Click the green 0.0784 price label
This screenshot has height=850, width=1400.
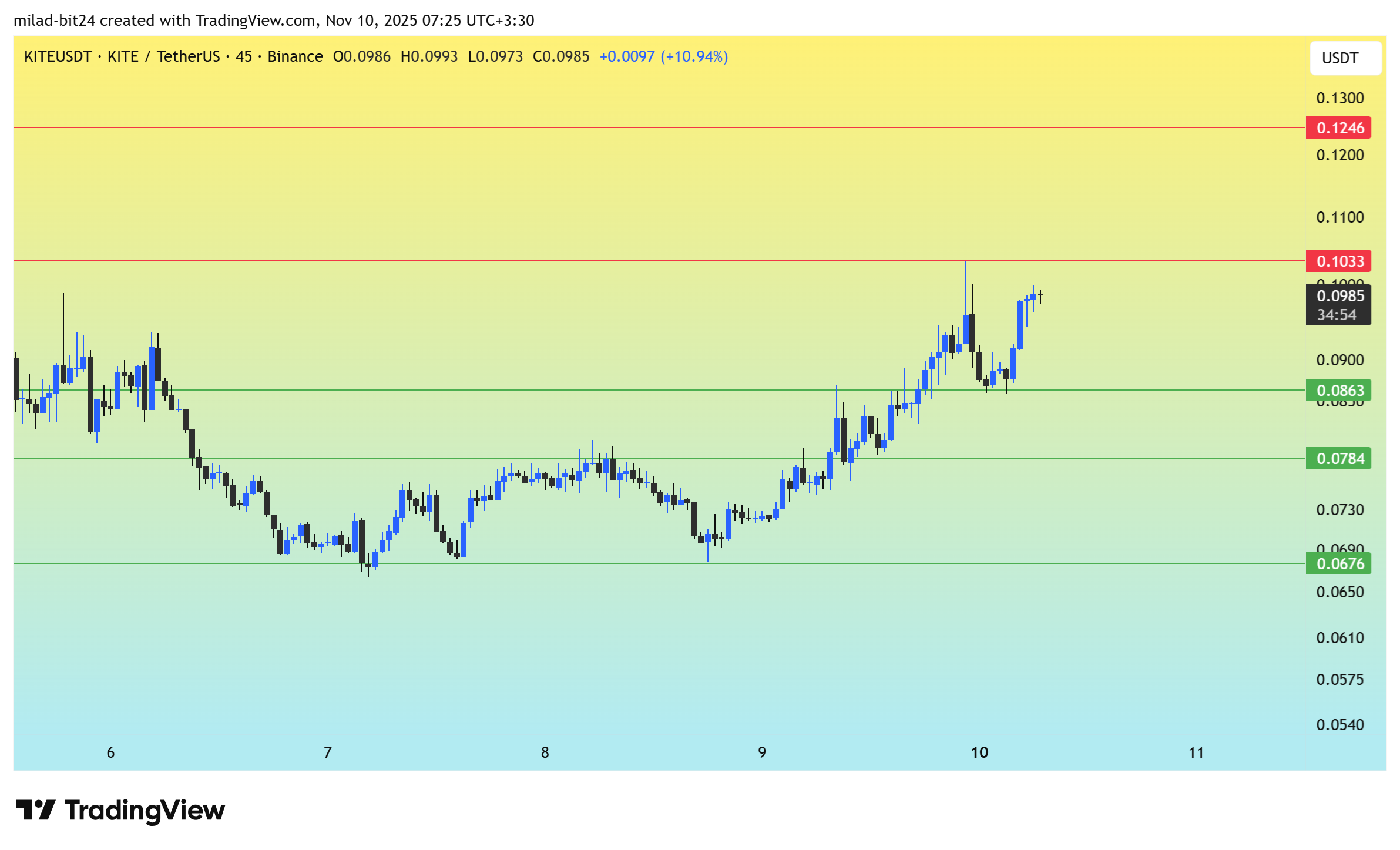click(x=1338, y=458)
